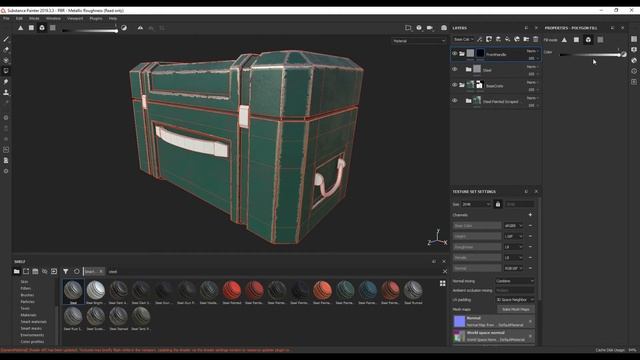This screenshot has height=360, width=640.
Task: Open the texture Size dropdown
Action: (x=476, y=204)
